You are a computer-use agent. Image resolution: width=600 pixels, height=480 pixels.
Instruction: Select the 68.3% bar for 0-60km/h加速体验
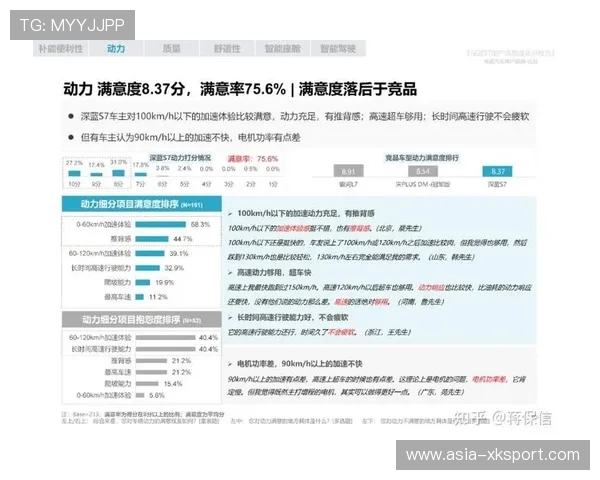click(x=160, y=224)
